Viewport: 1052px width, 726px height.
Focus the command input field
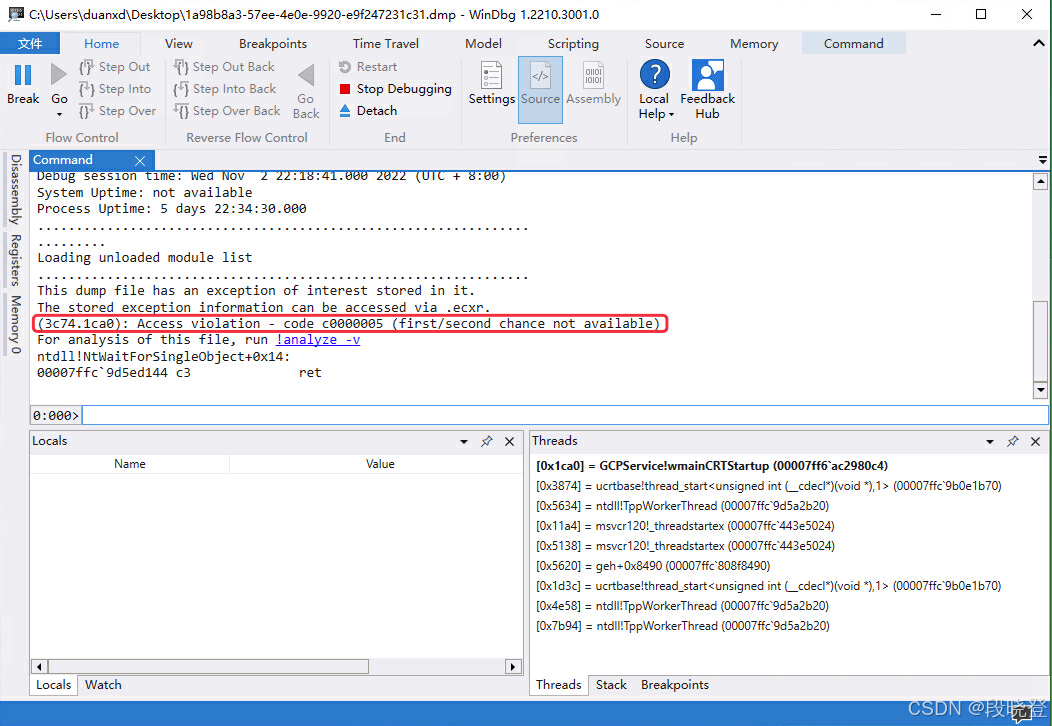click(565, 415)
